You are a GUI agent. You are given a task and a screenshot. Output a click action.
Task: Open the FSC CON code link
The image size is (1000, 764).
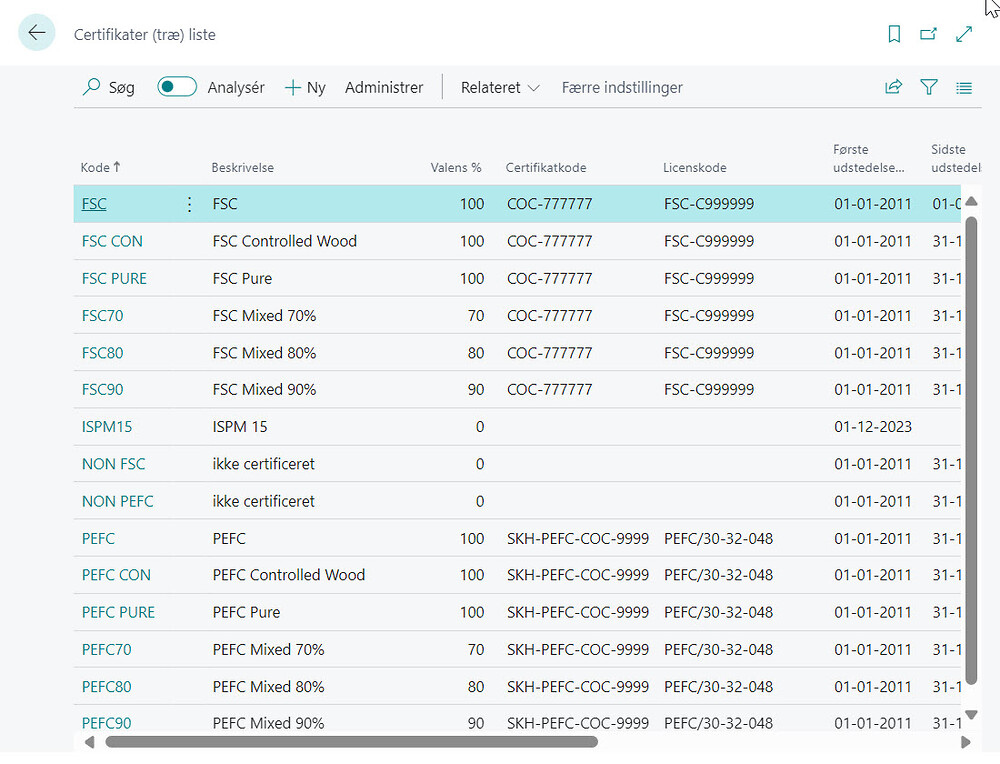click(112, 241)
